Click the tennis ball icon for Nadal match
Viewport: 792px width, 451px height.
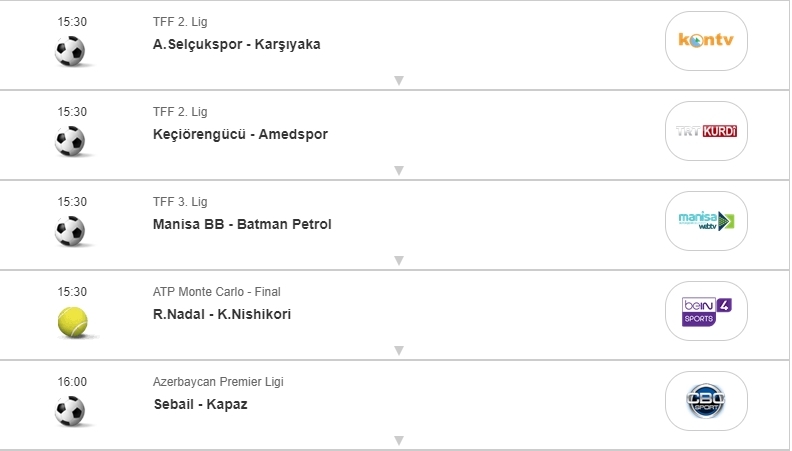(x=72, y=321)
